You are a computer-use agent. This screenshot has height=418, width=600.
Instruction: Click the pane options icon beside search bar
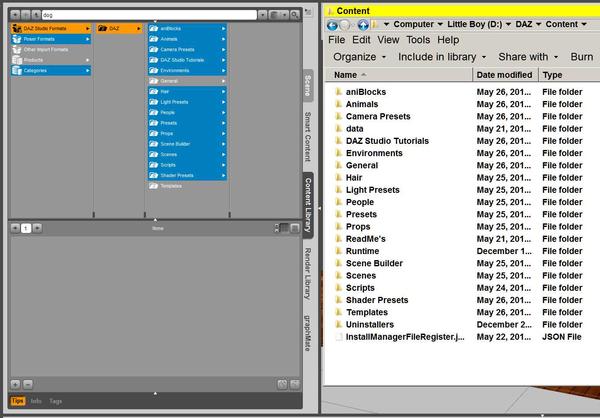308,12
